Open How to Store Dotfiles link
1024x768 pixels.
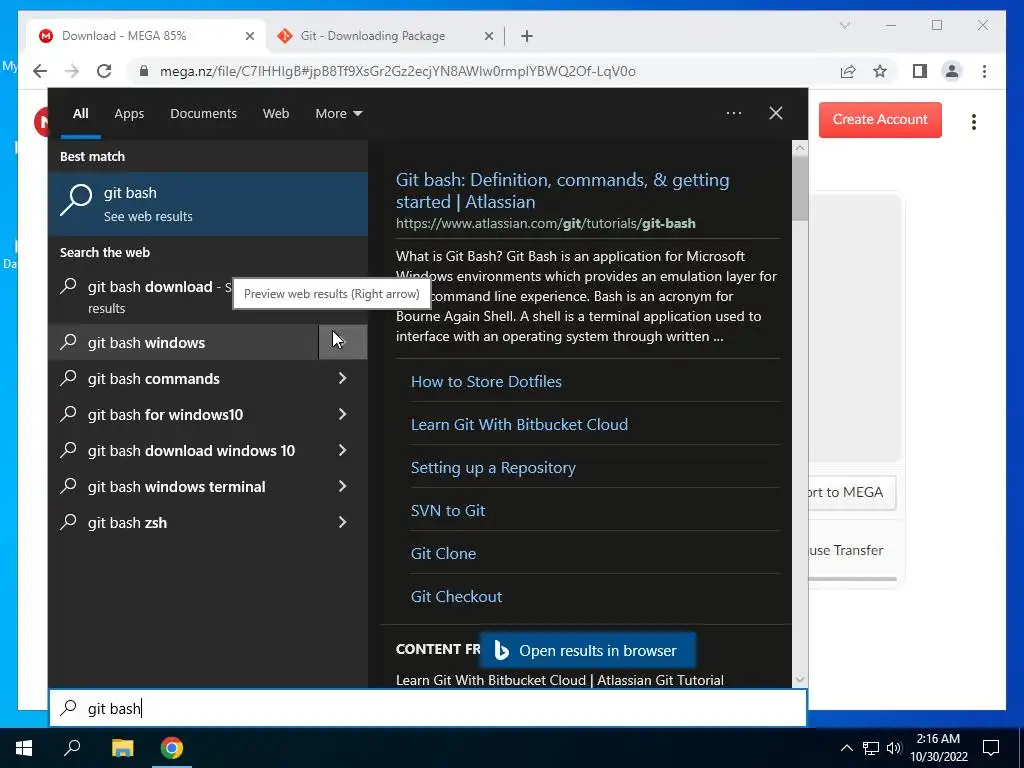pos(486,381)
